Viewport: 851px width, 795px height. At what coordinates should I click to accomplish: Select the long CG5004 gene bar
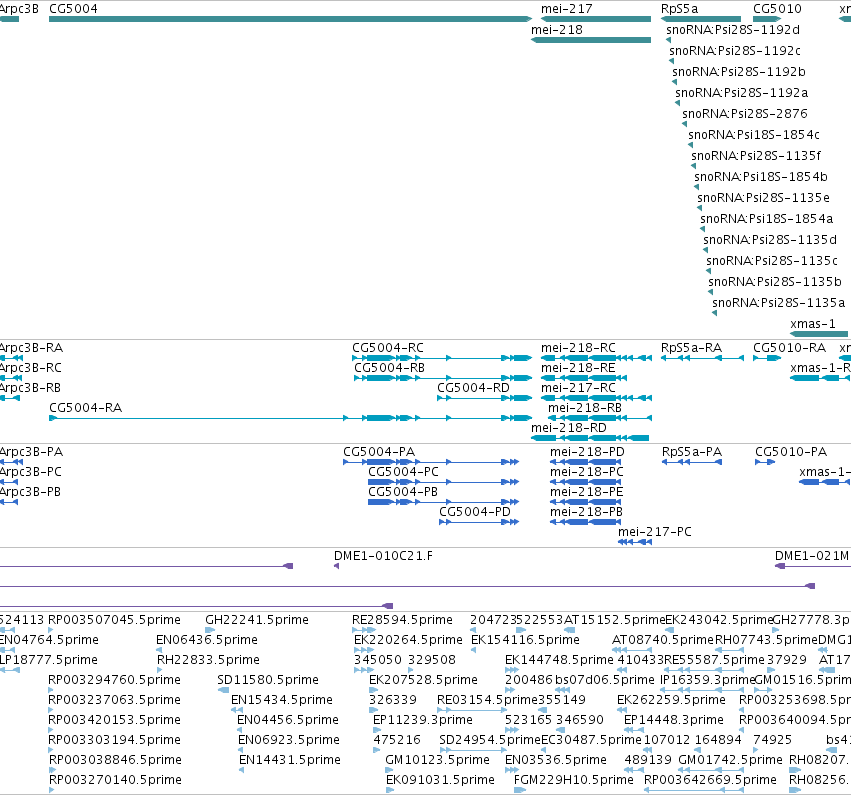coord(290,19)
